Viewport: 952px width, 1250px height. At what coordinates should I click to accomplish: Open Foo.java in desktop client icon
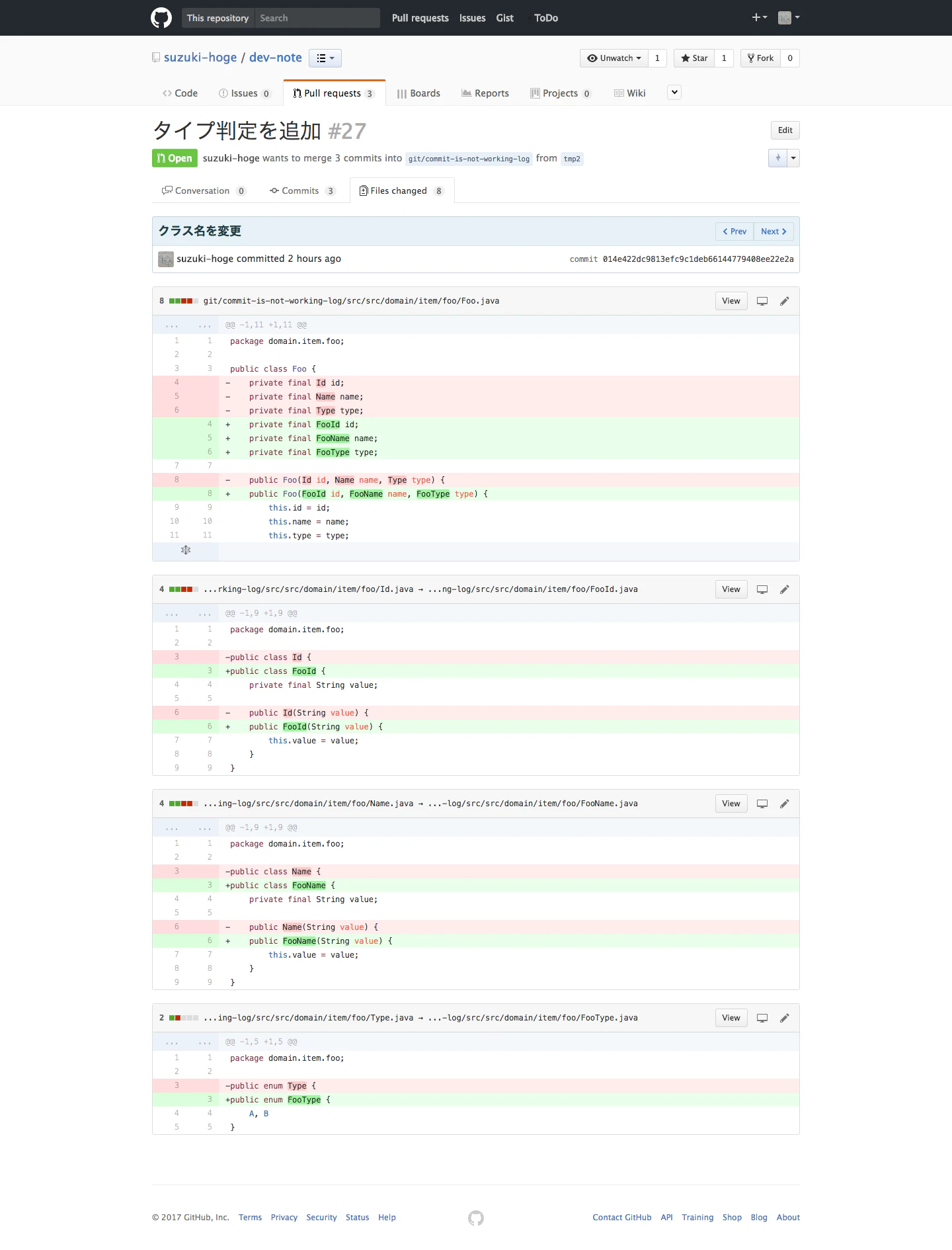(x=762, y=301)
